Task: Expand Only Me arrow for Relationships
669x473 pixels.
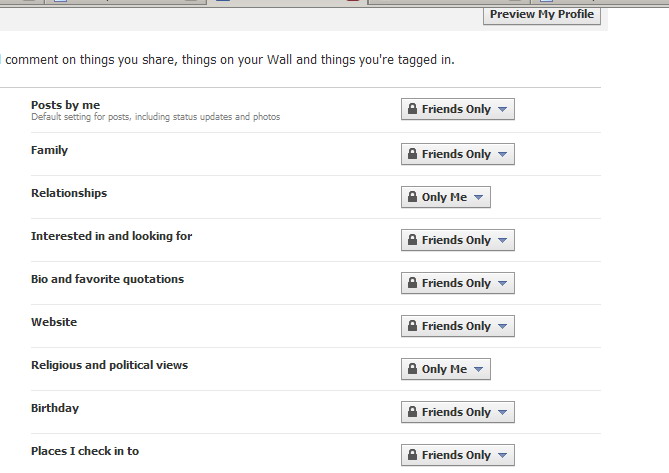Action: (x=479, y=197)
